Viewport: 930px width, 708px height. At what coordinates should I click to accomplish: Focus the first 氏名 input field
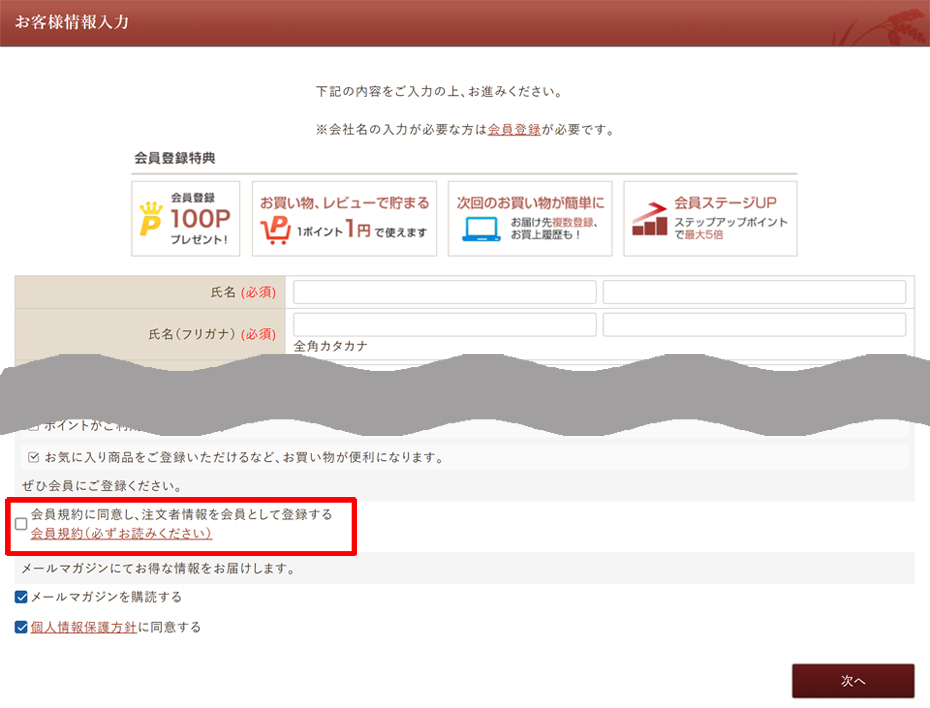(x=444, y=292)
